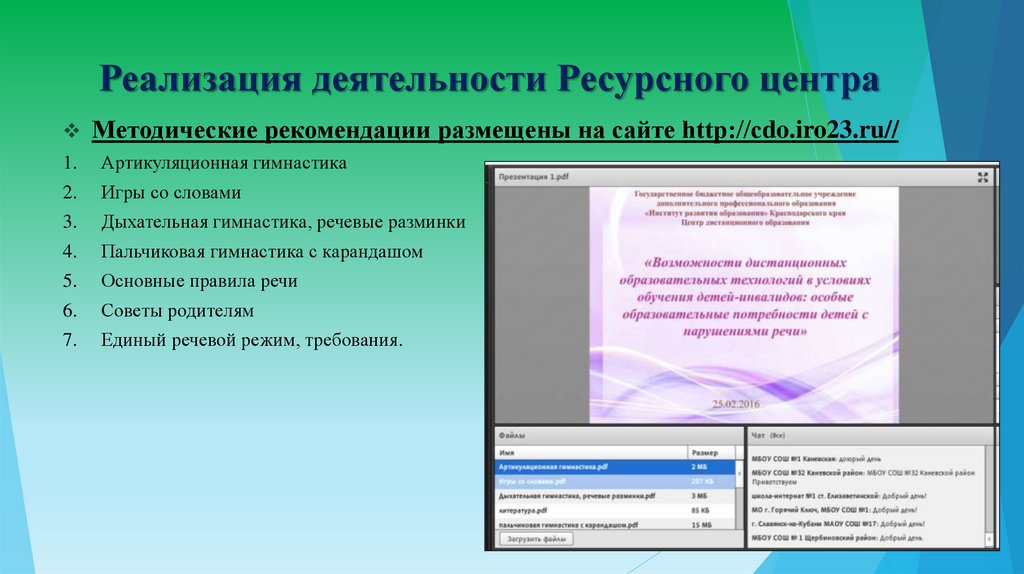This screenshot has width=1024, height=574.
Task: Click the chat panel scrollbar down arrow
Action: click(x=991, y=541)
